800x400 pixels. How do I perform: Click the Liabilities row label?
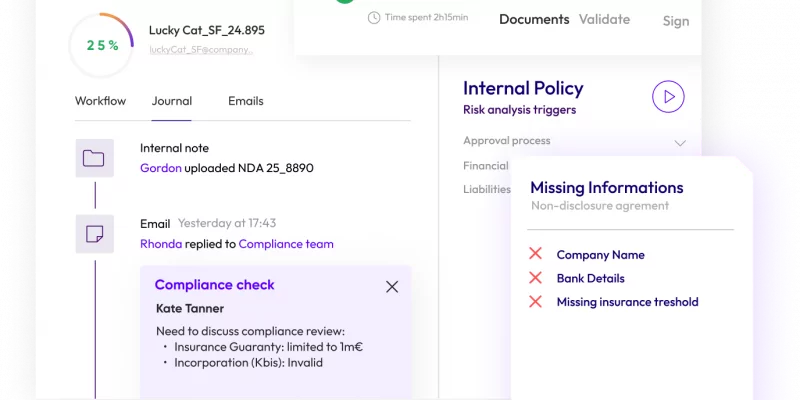coord(487,189)
